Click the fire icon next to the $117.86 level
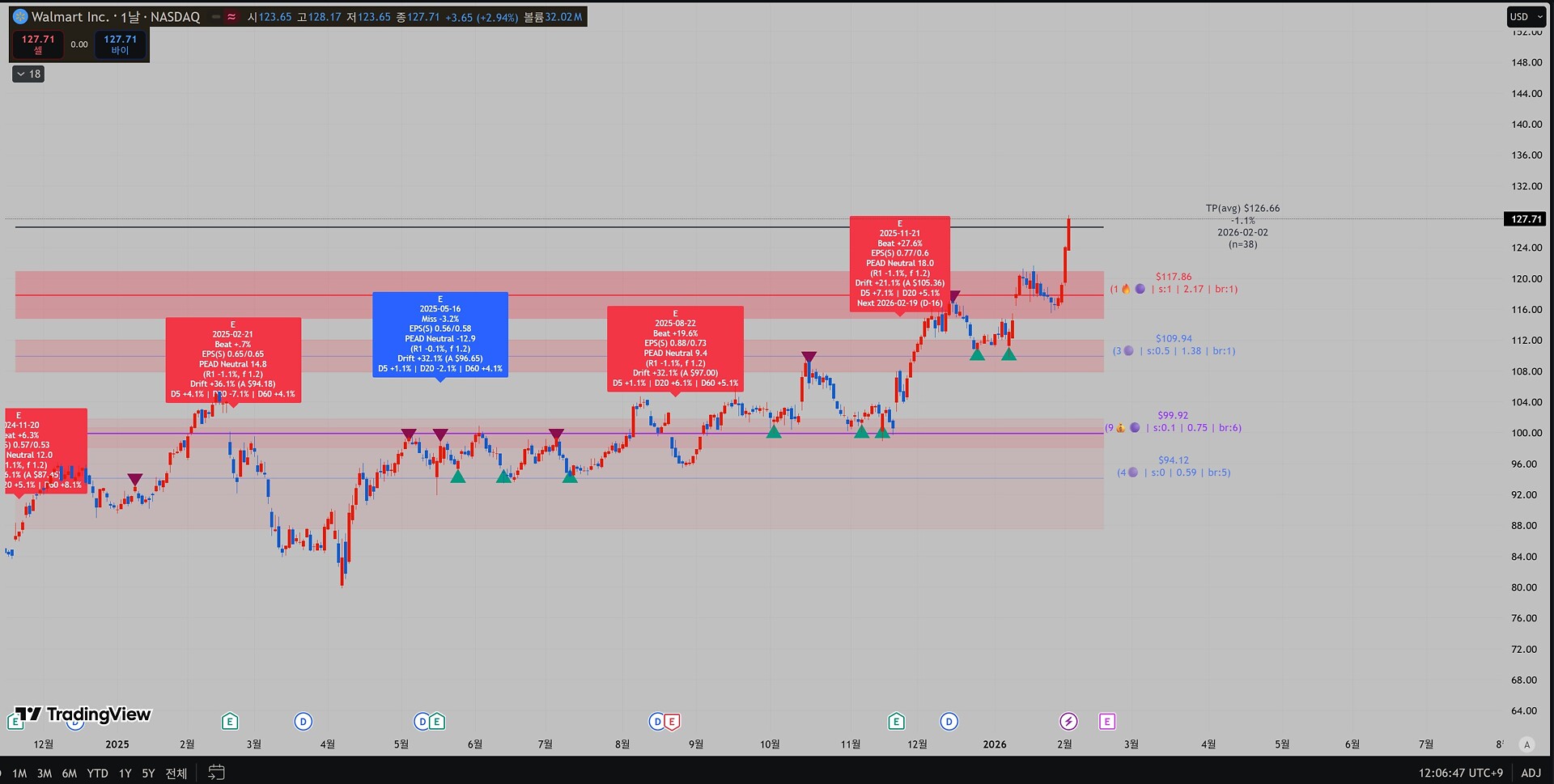1554x784 pixels. pyautogui.click(x=1126, y=289)
